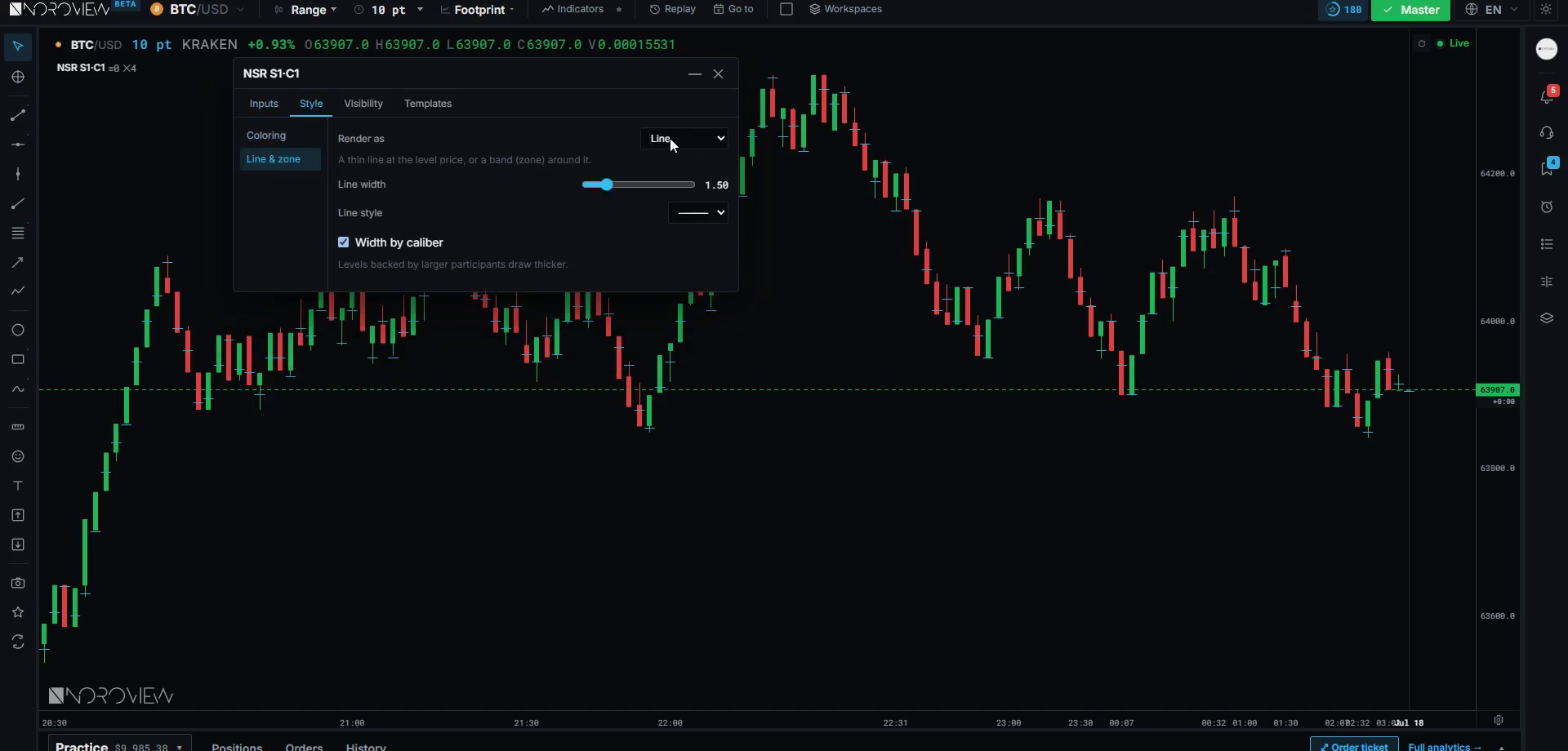Screen dimensions: 1568x751
Task: Click the star favorites icon in left toolbar
Action: 18,613
